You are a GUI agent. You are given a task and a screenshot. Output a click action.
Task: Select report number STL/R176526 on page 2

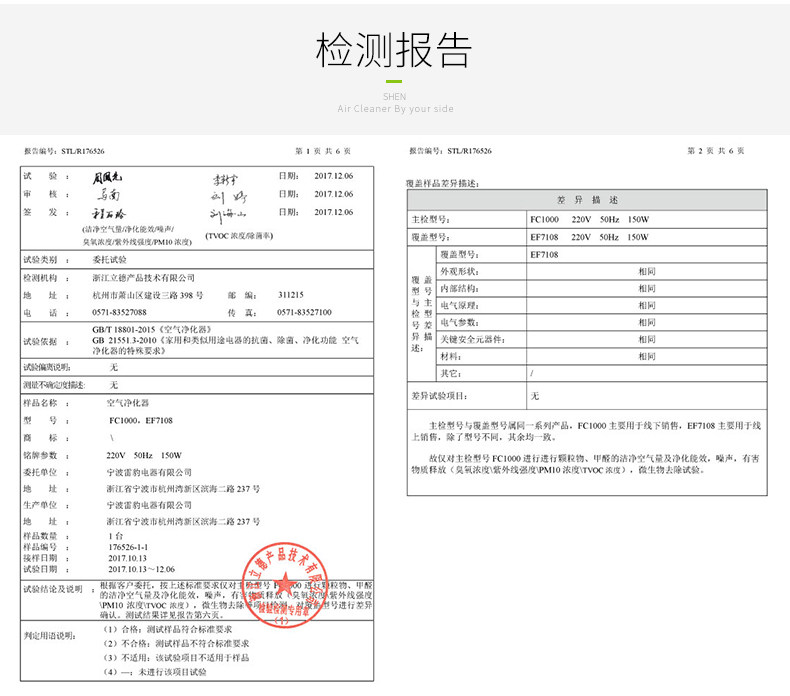tap(469, 151)
